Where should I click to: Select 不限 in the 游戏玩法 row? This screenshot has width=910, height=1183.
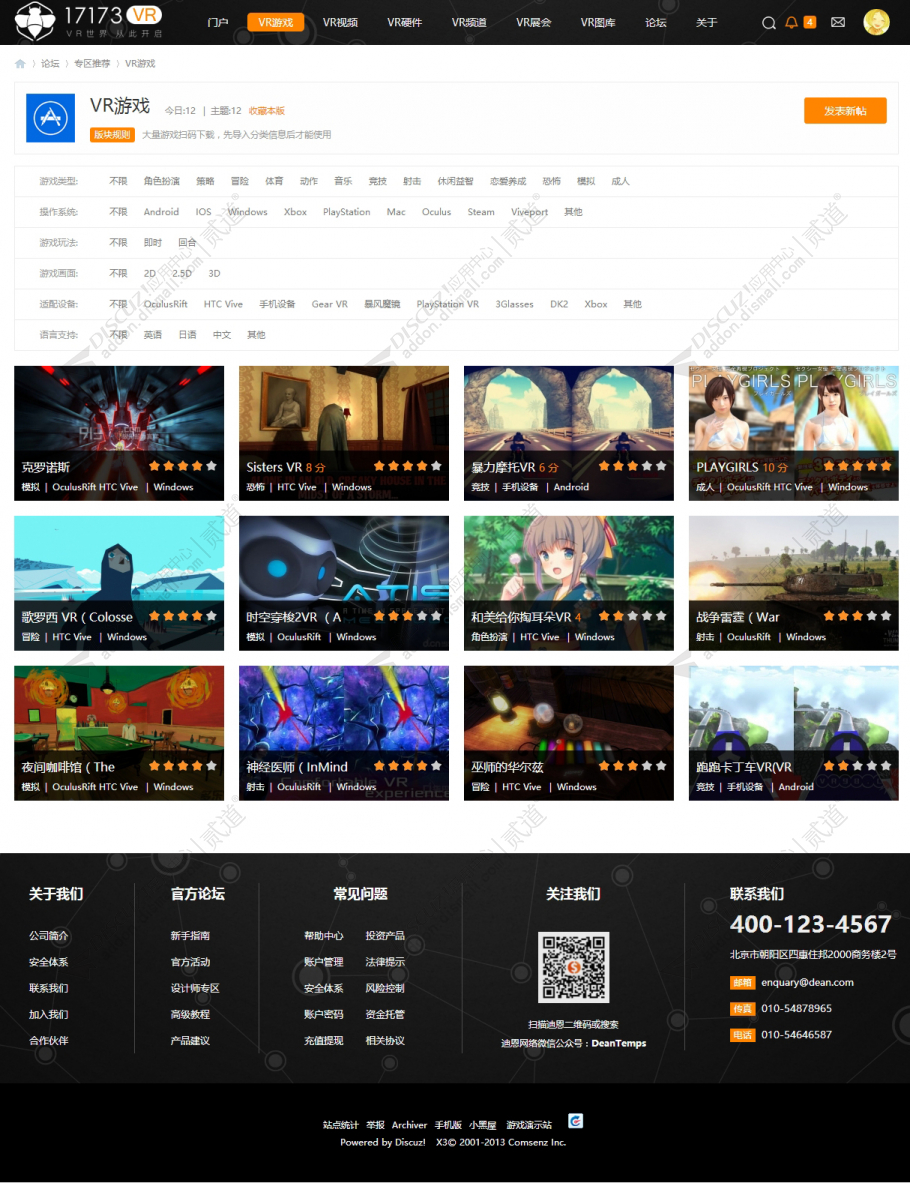tap(118, 242)
